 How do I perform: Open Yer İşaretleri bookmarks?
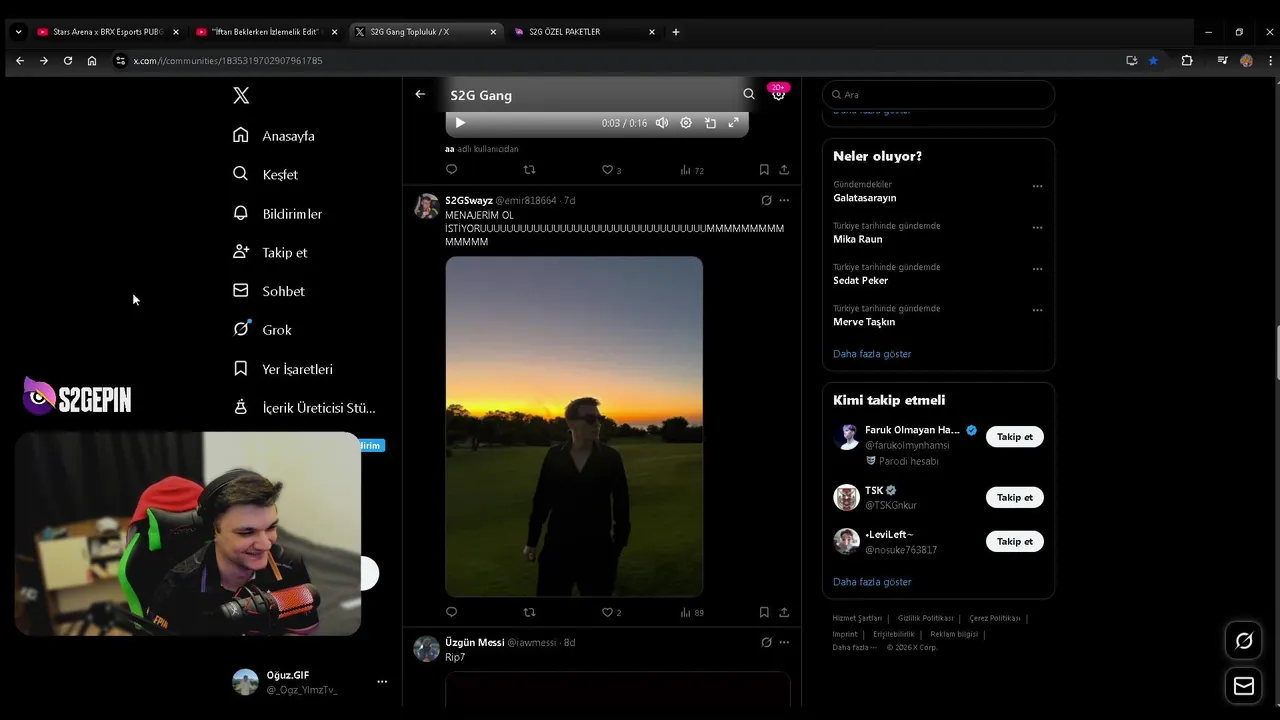pos(283,369)
